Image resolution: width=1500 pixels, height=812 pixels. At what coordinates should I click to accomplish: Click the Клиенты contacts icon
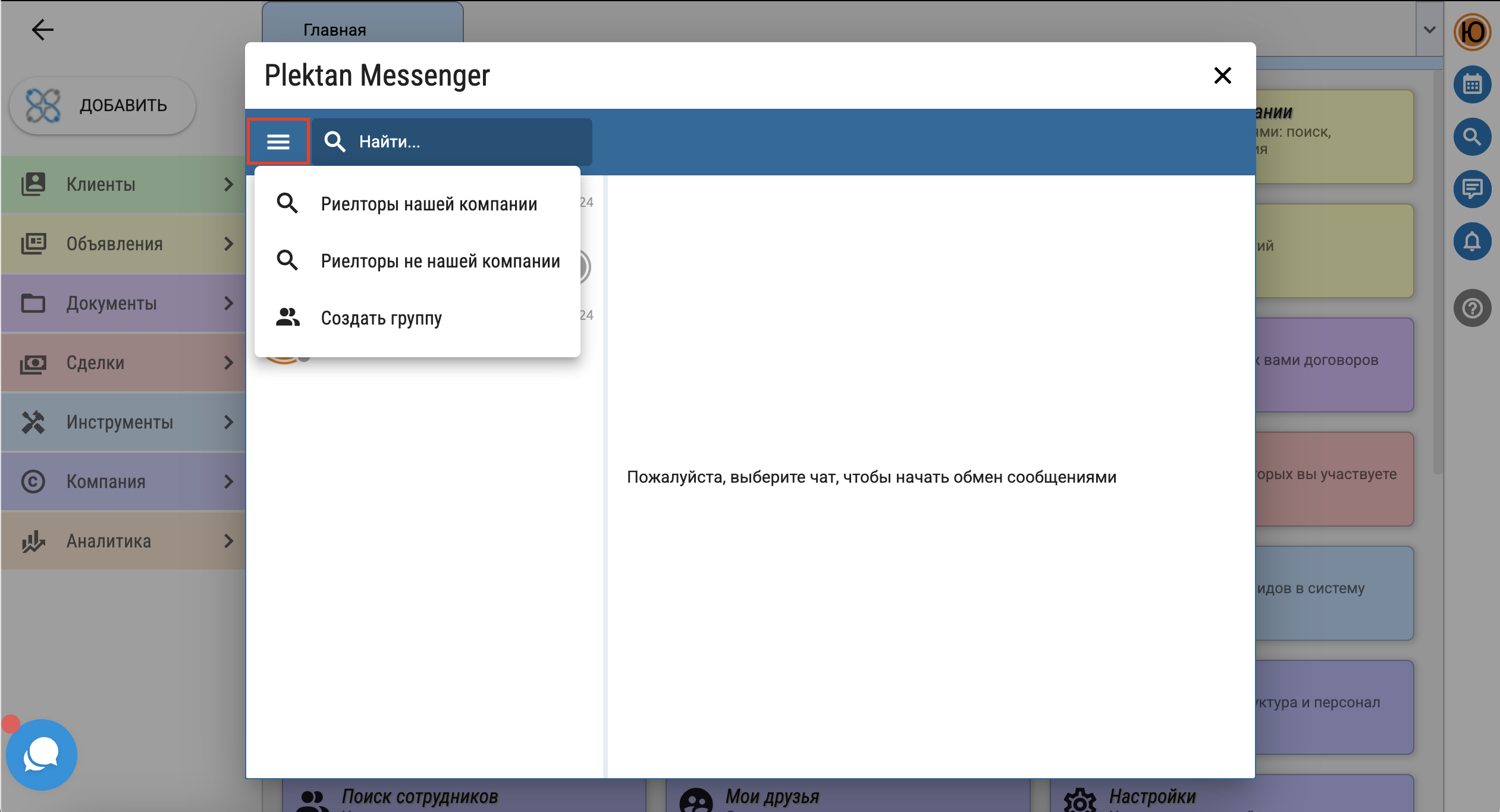[33, 184]
